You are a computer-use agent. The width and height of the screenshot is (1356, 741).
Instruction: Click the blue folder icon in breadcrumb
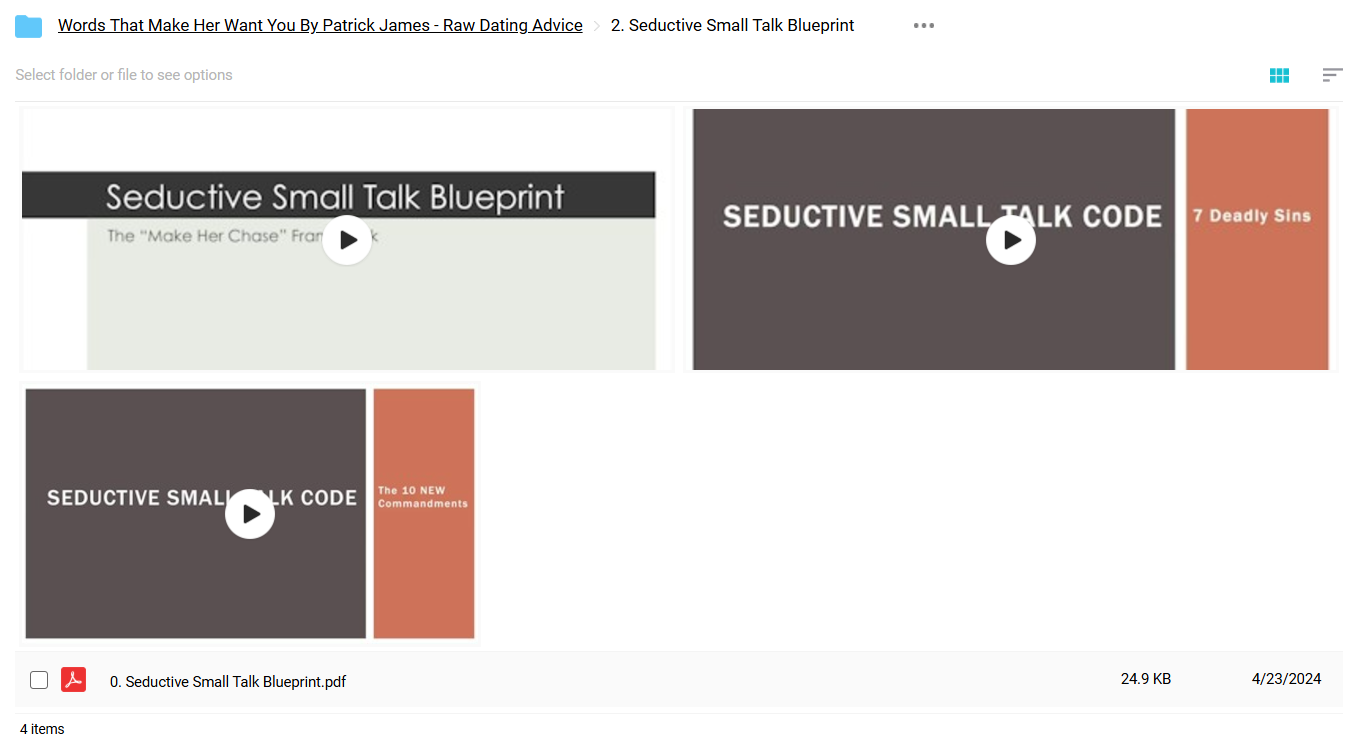pos(28,26)
